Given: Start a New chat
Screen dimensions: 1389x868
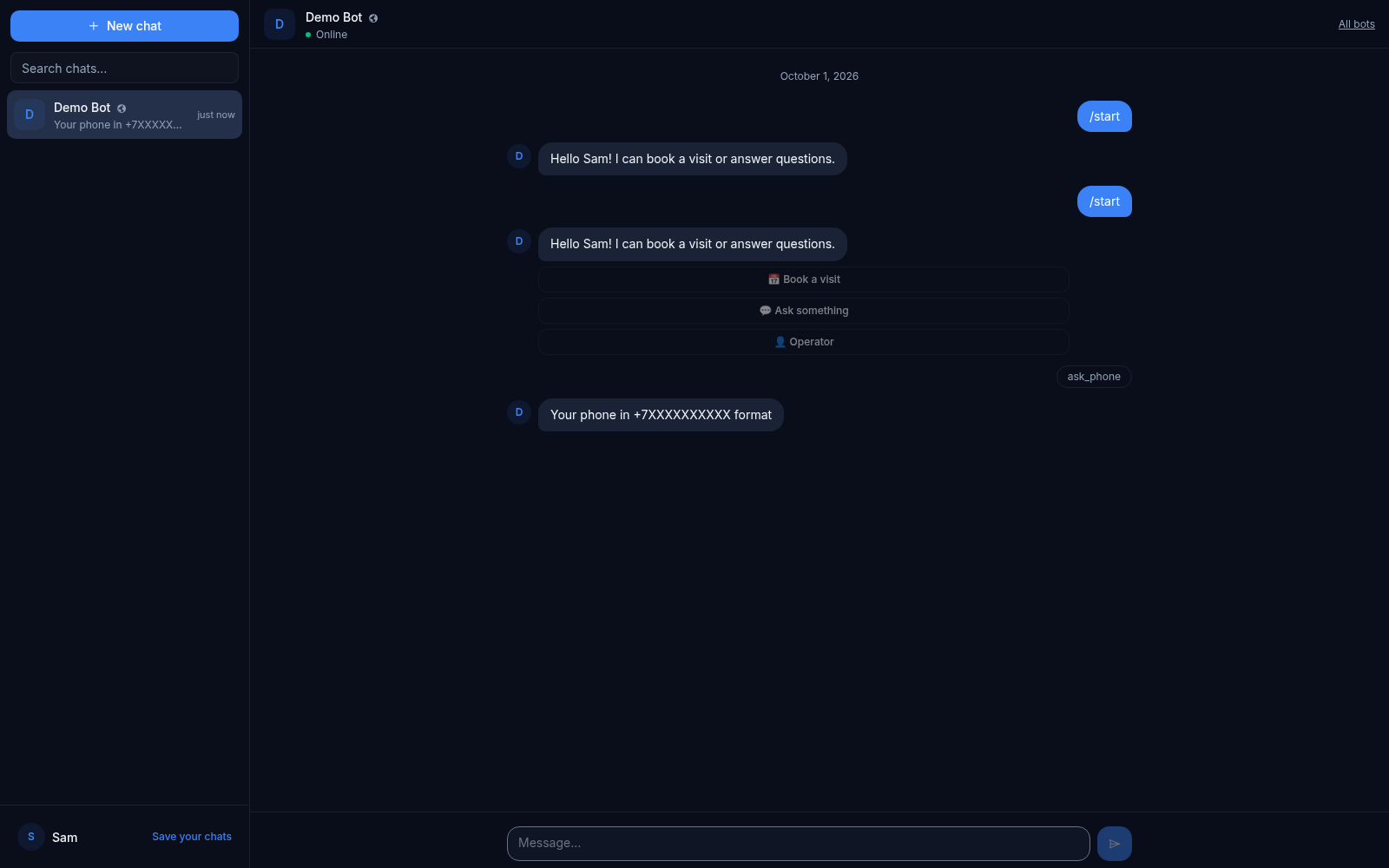Looking at the screenshot, I should coord(124,26).
